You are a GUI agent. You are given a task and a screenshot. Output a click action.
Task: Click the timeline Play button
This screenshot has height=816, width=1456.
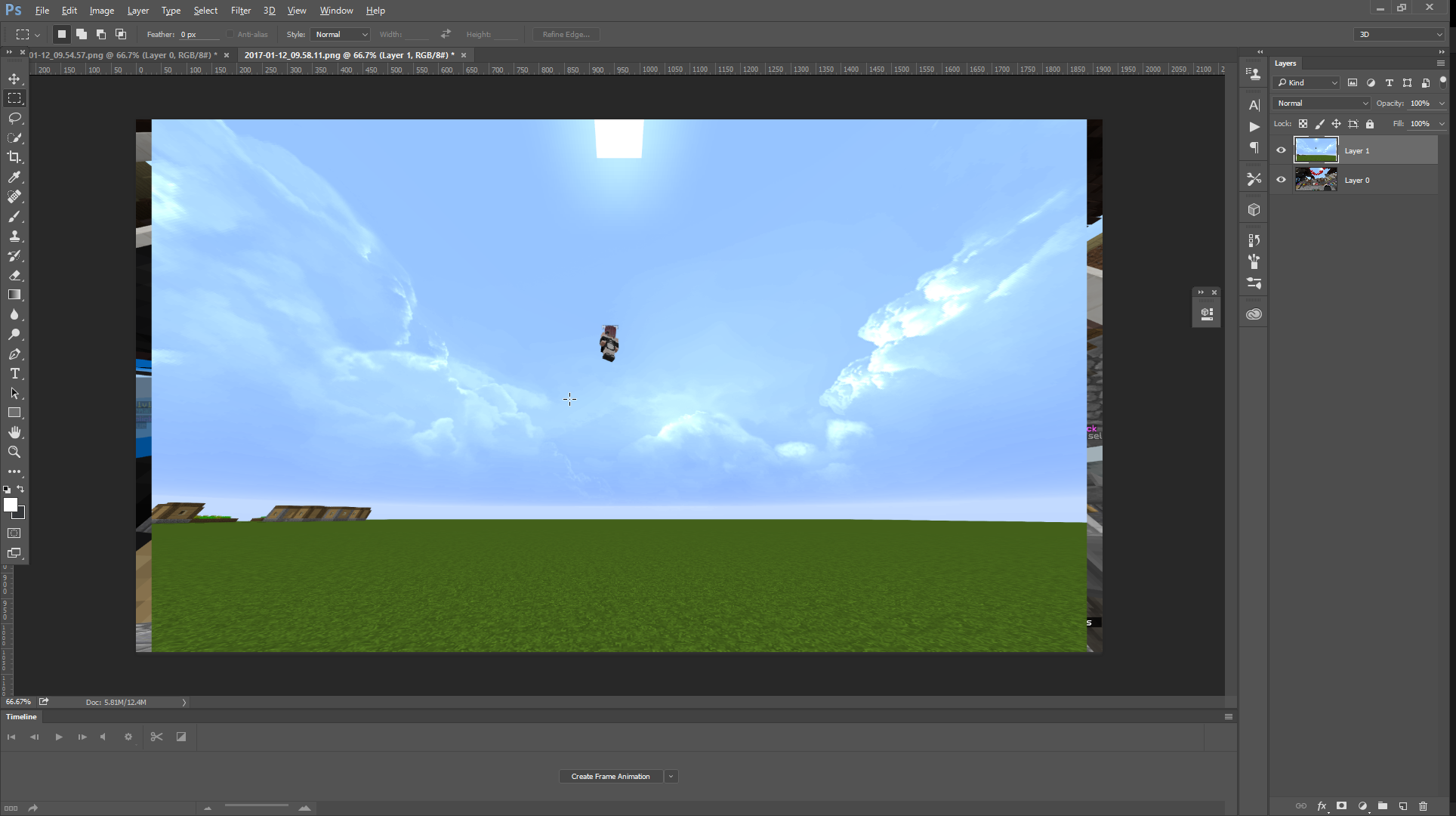click(x=59, y=737)
